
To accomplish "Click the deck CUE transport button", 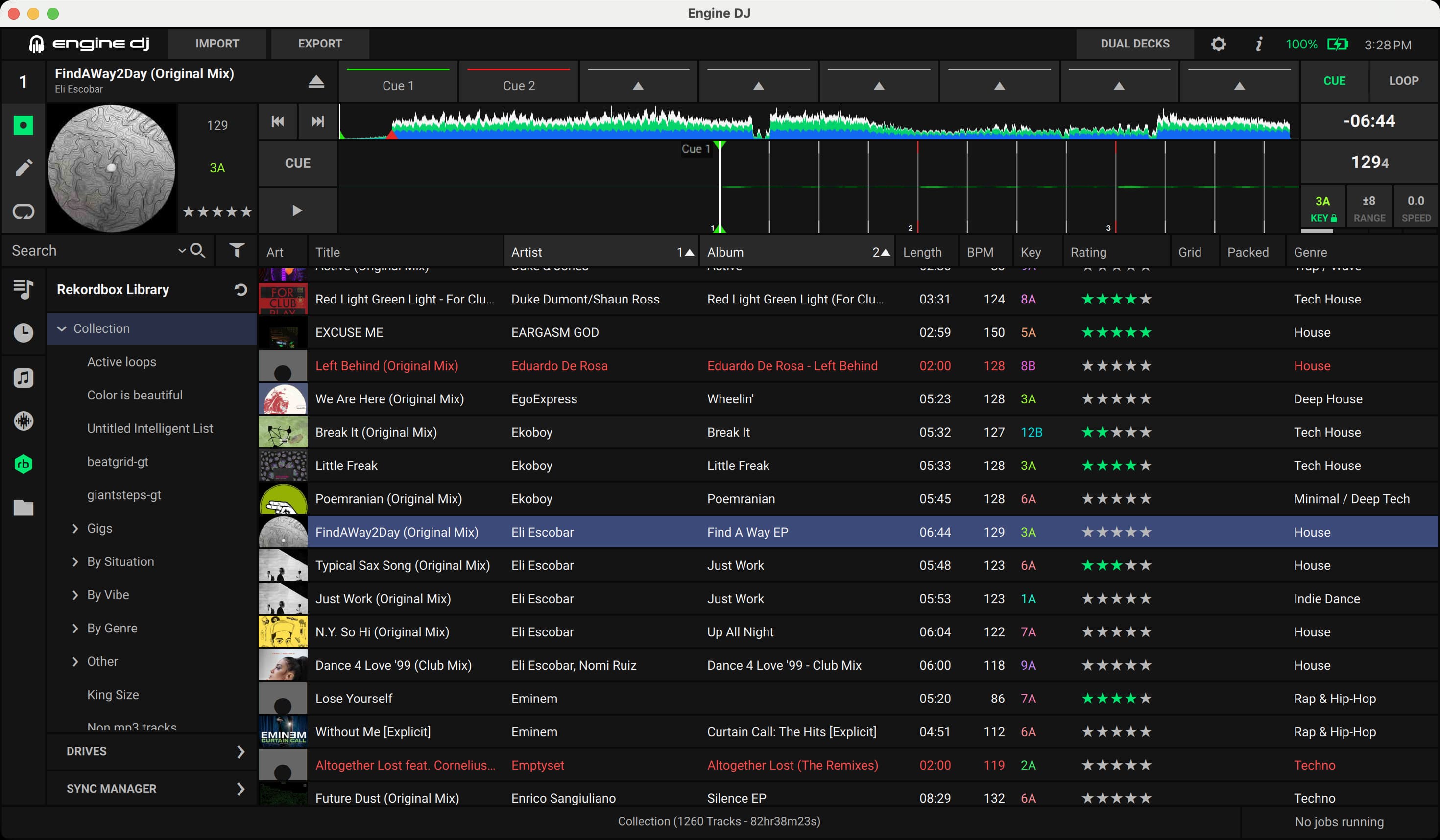I will click(297, 163).
